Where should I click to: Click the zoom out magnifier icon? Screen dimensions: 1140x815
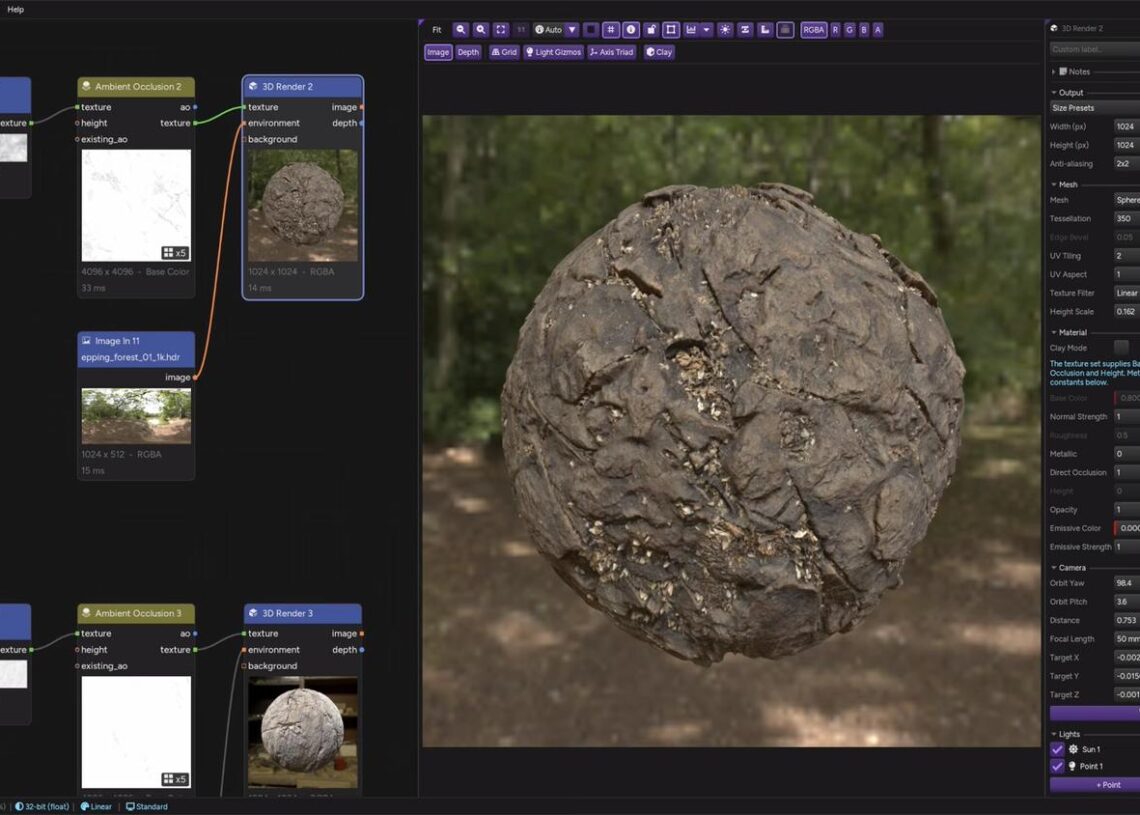tap(460, 30)
